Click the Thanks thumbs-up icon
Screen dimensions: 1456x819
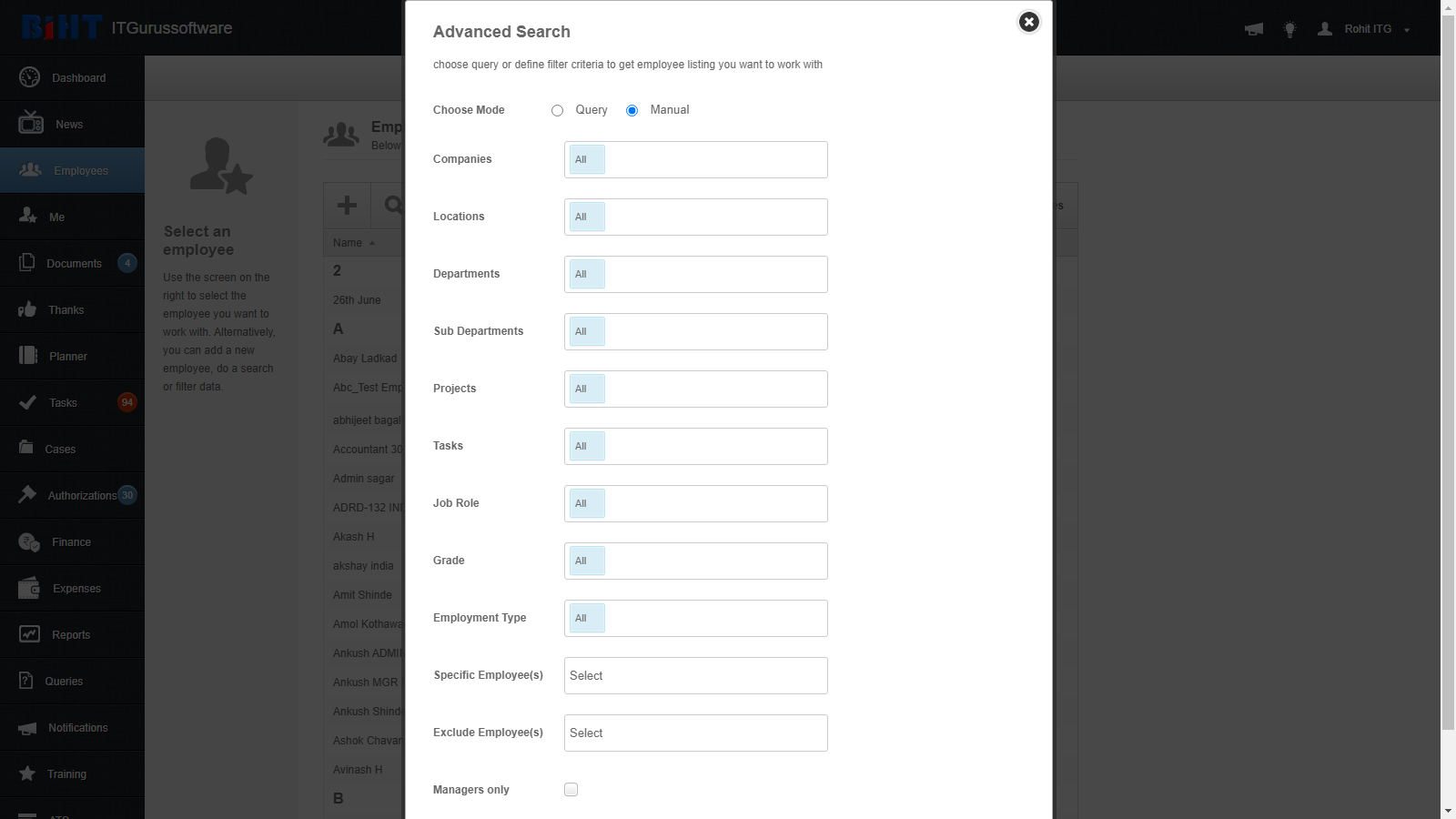click(x=27, y=309)
